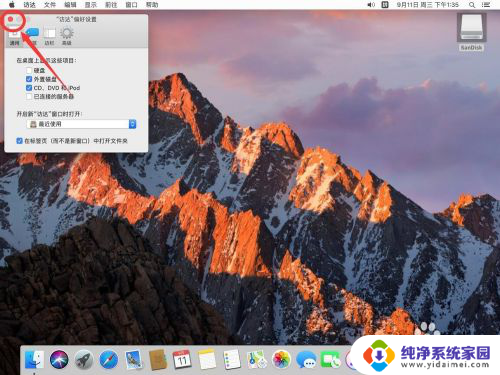Toggle the open folders in tabs checkbox
The image size is (500, 375).
20,141
